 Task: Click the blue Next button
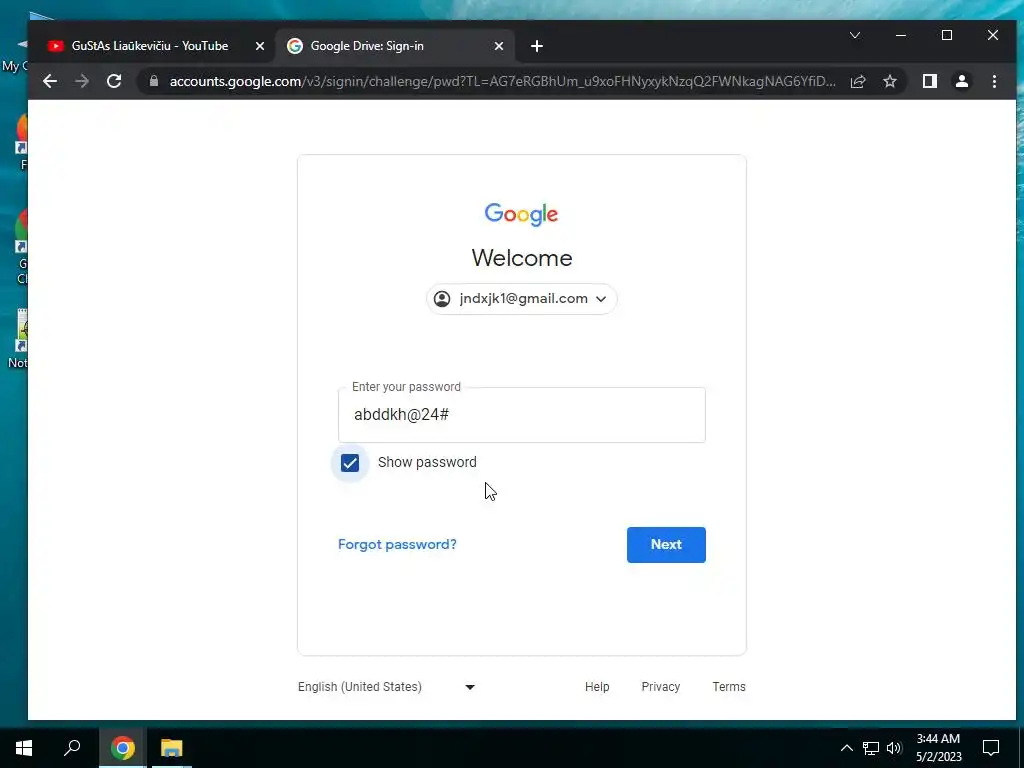(666, 545)
